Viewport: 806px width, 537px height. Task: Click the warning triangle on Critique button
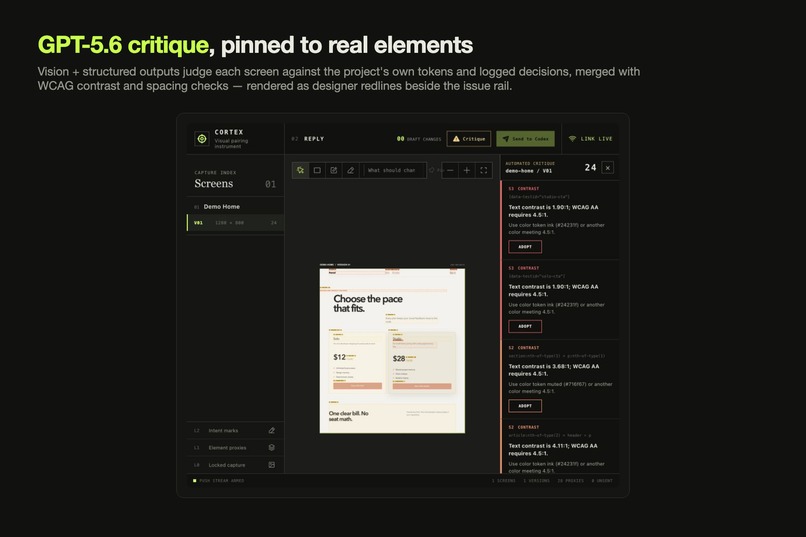click(456, 139)
